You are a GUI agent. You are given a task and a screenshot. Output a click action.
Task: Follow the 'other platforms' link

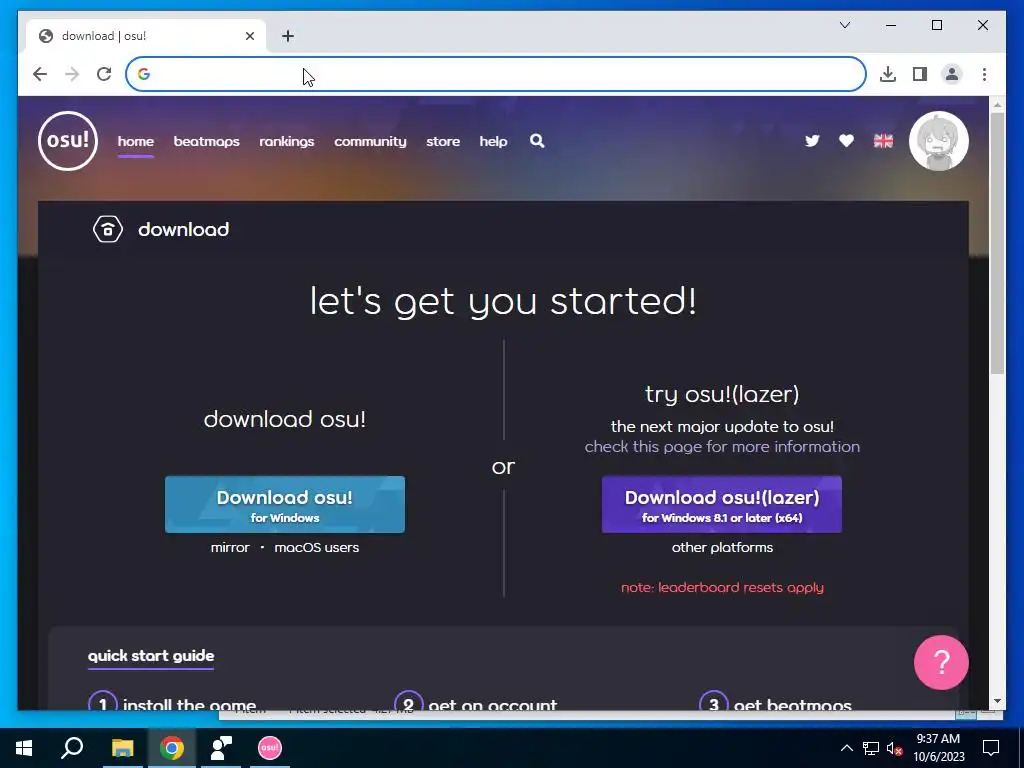722,547
